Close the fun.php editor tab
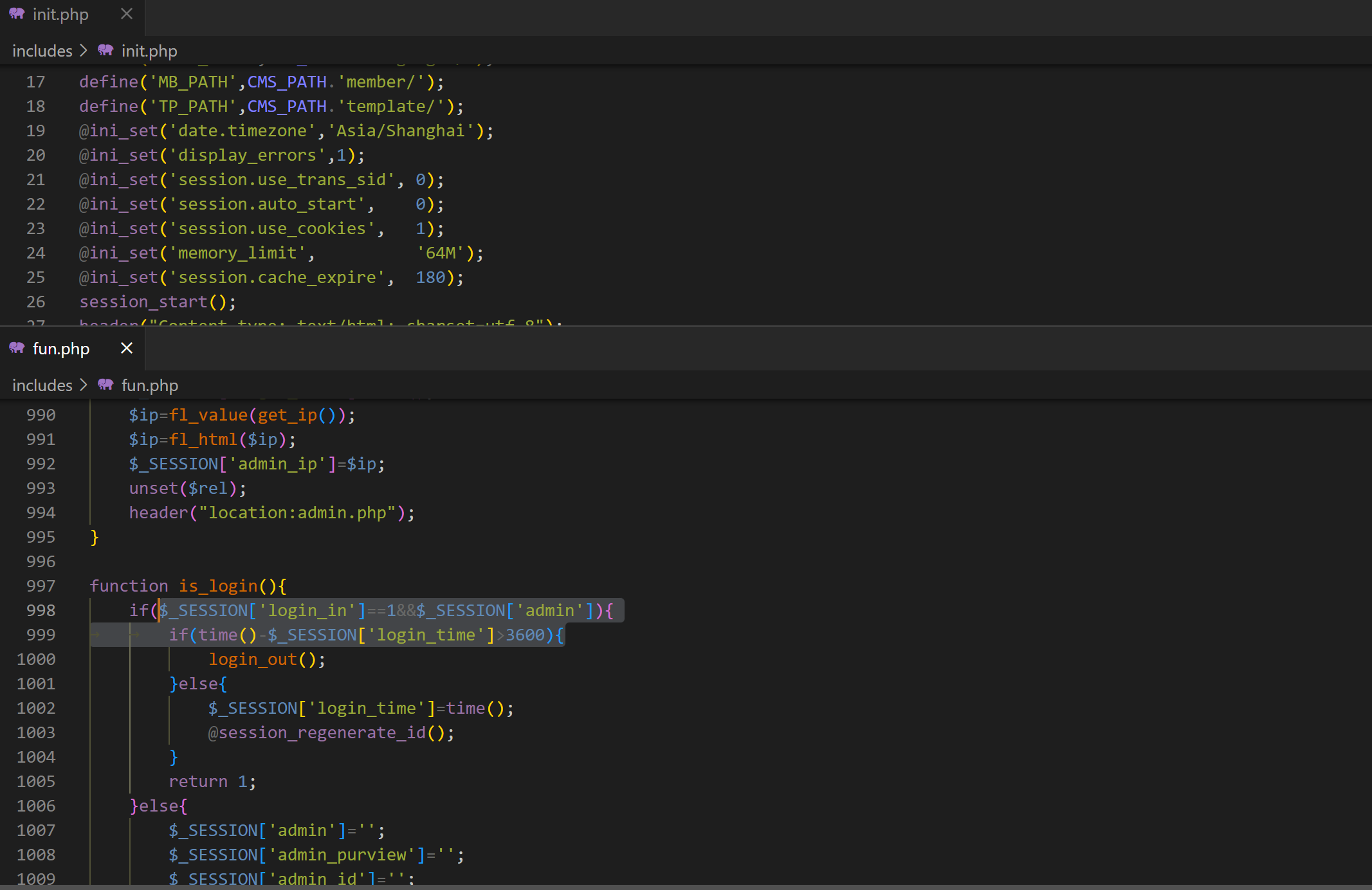1372x890 pixels. tap(127, 348)
